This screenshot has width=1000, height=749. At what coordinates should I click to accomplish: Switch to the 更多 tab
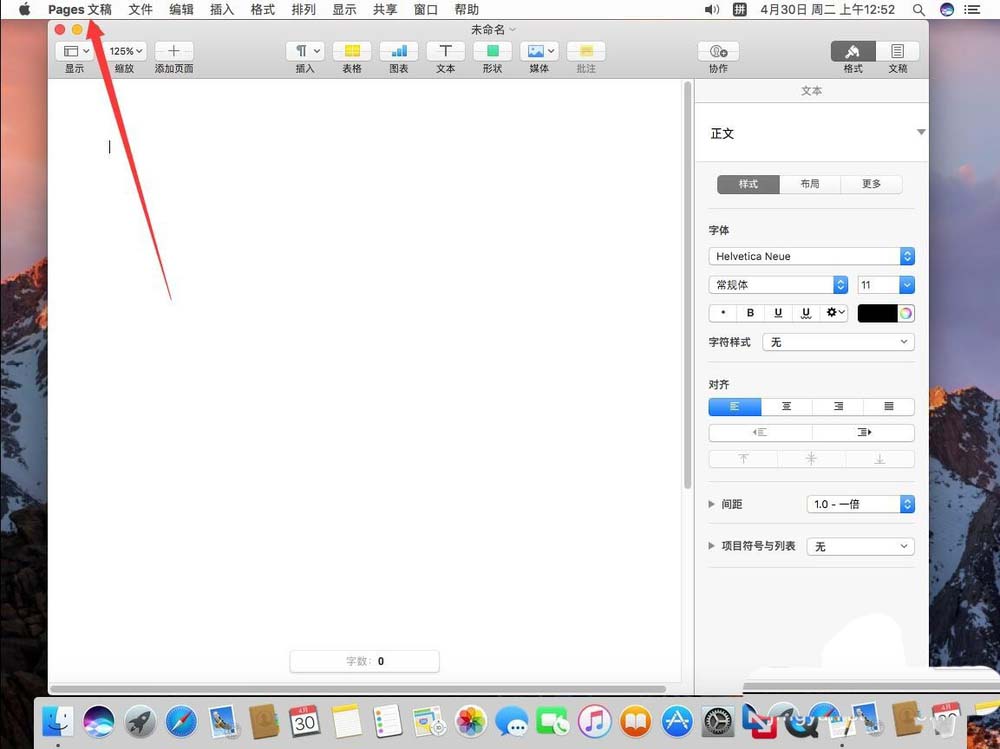[871, 184]
